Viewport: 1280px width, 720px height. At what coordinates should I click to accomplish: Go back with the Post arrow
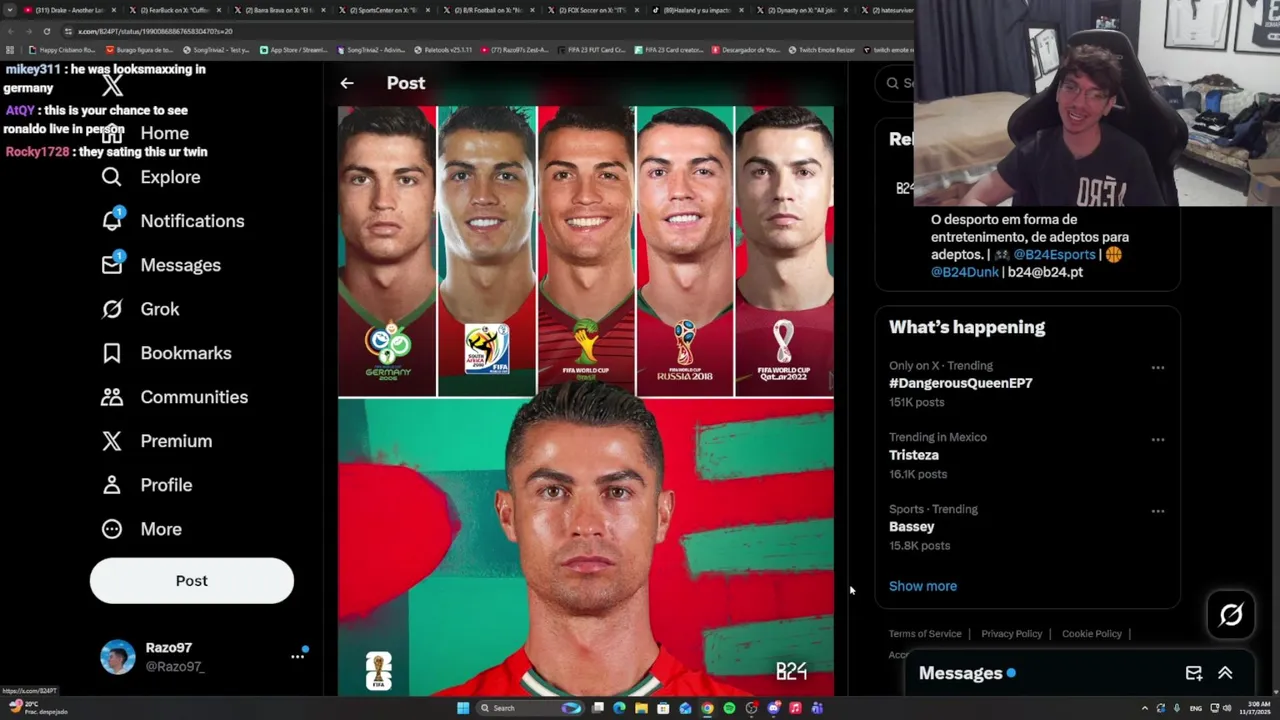click(346, 84)
